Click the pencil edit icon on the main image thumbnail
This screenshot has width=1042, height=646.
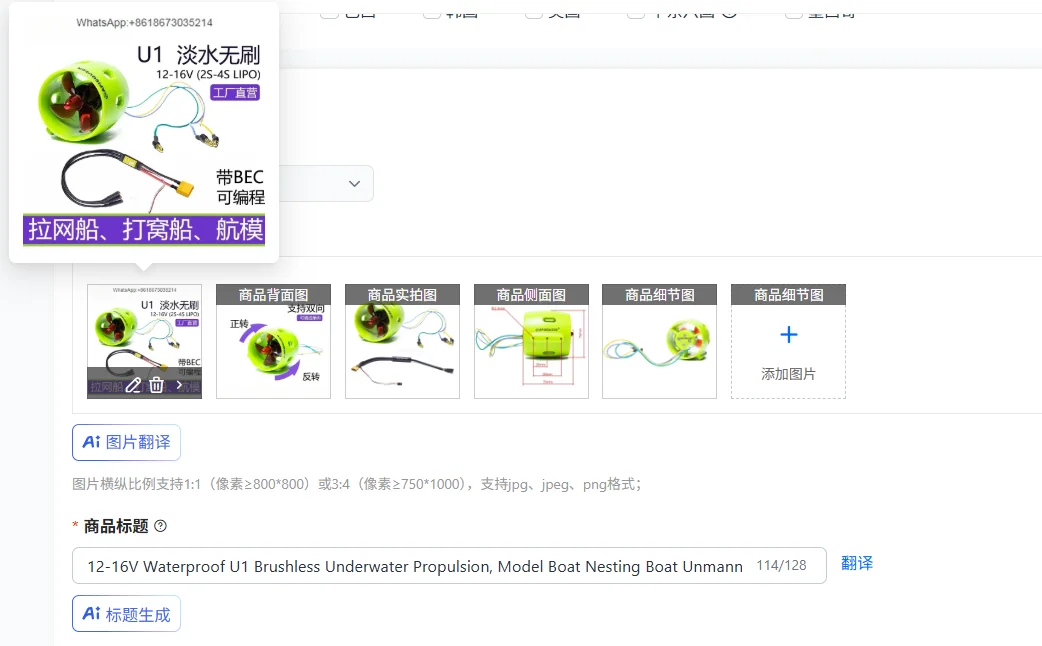point(133,385)
